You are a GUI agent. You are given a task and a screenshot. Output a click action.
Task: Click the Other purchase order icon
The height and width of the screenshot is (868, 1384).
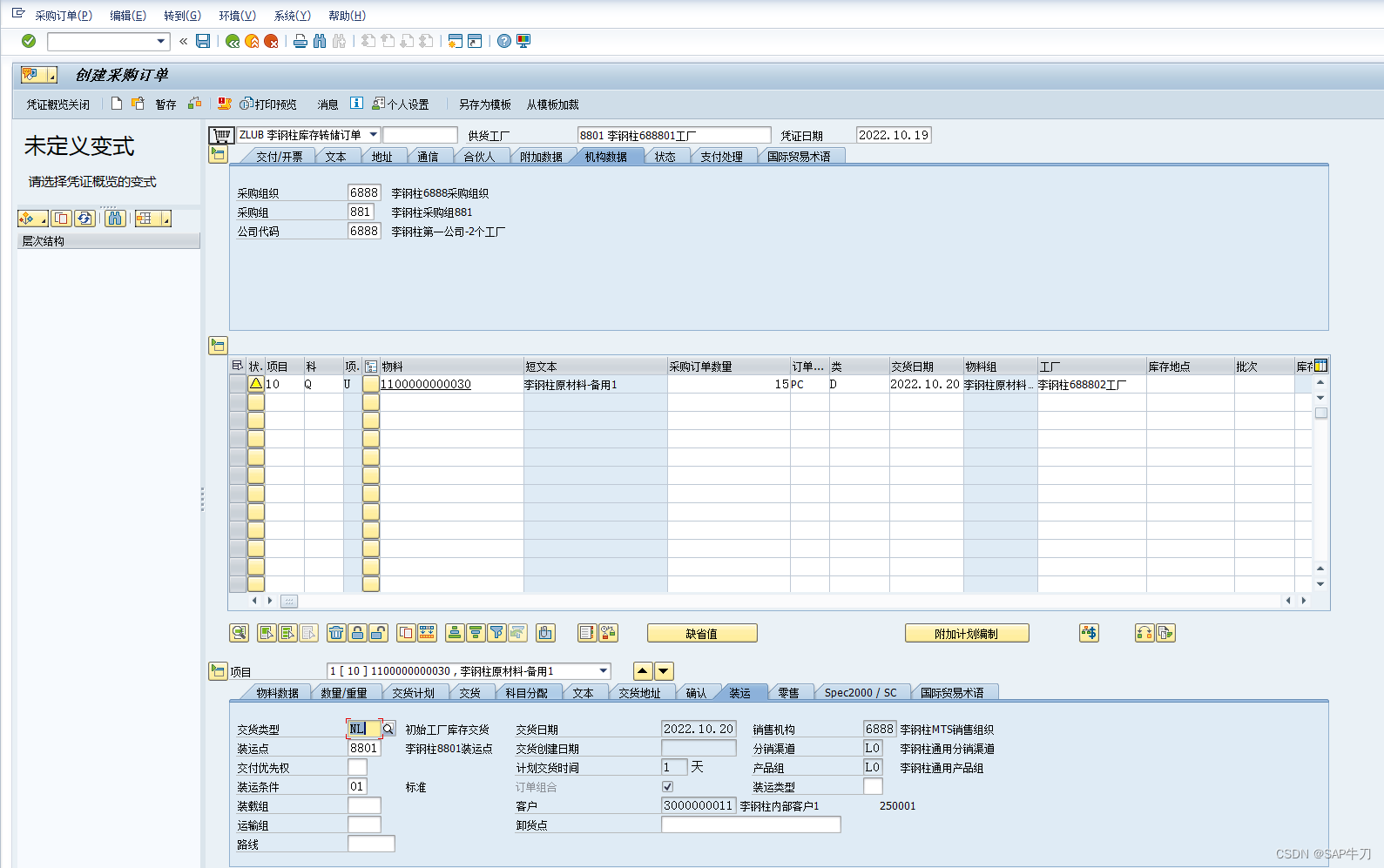[x=138, y=104]
